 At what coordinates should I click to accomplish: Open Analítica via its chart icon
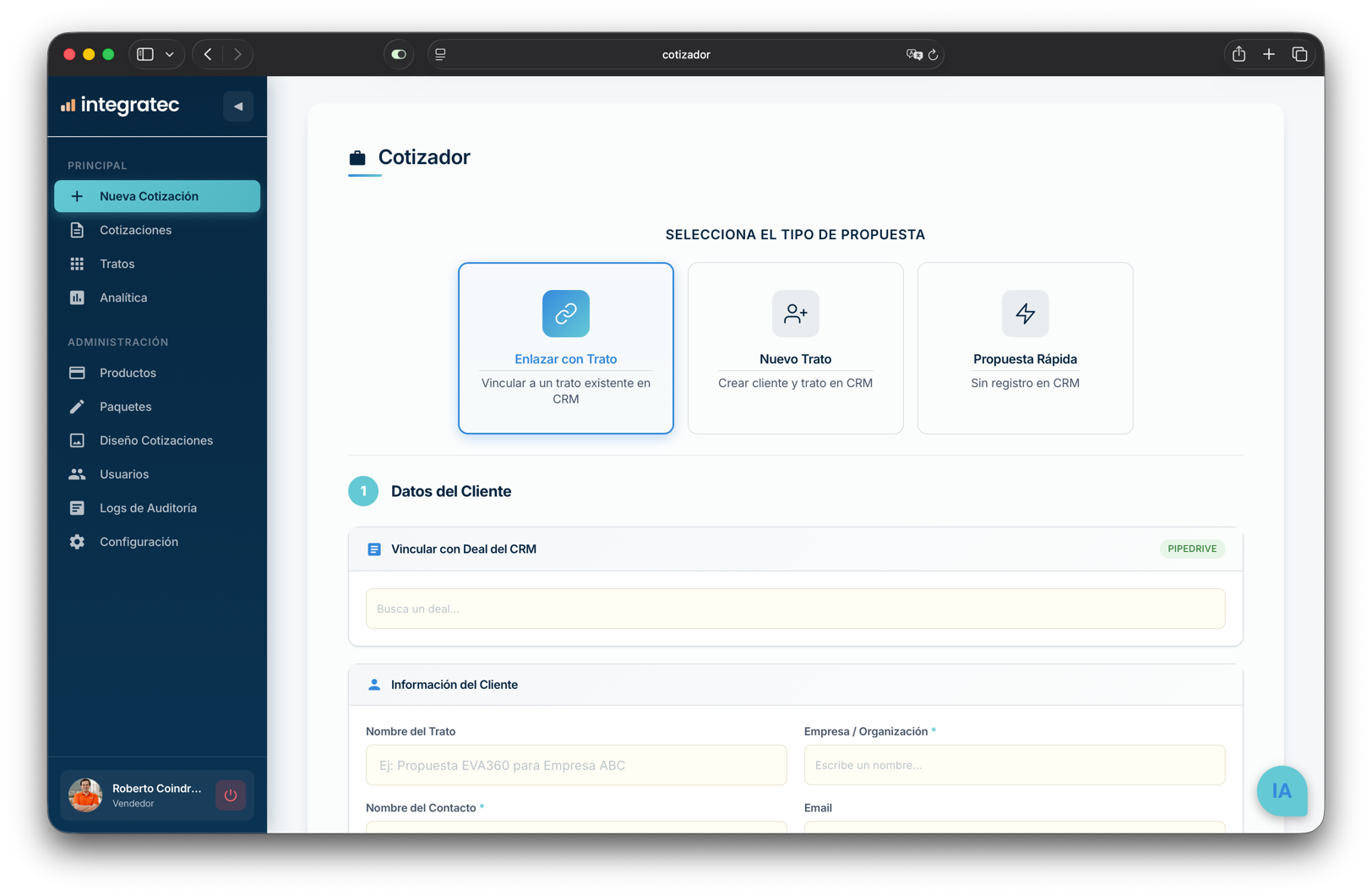(x=78, y=298)
